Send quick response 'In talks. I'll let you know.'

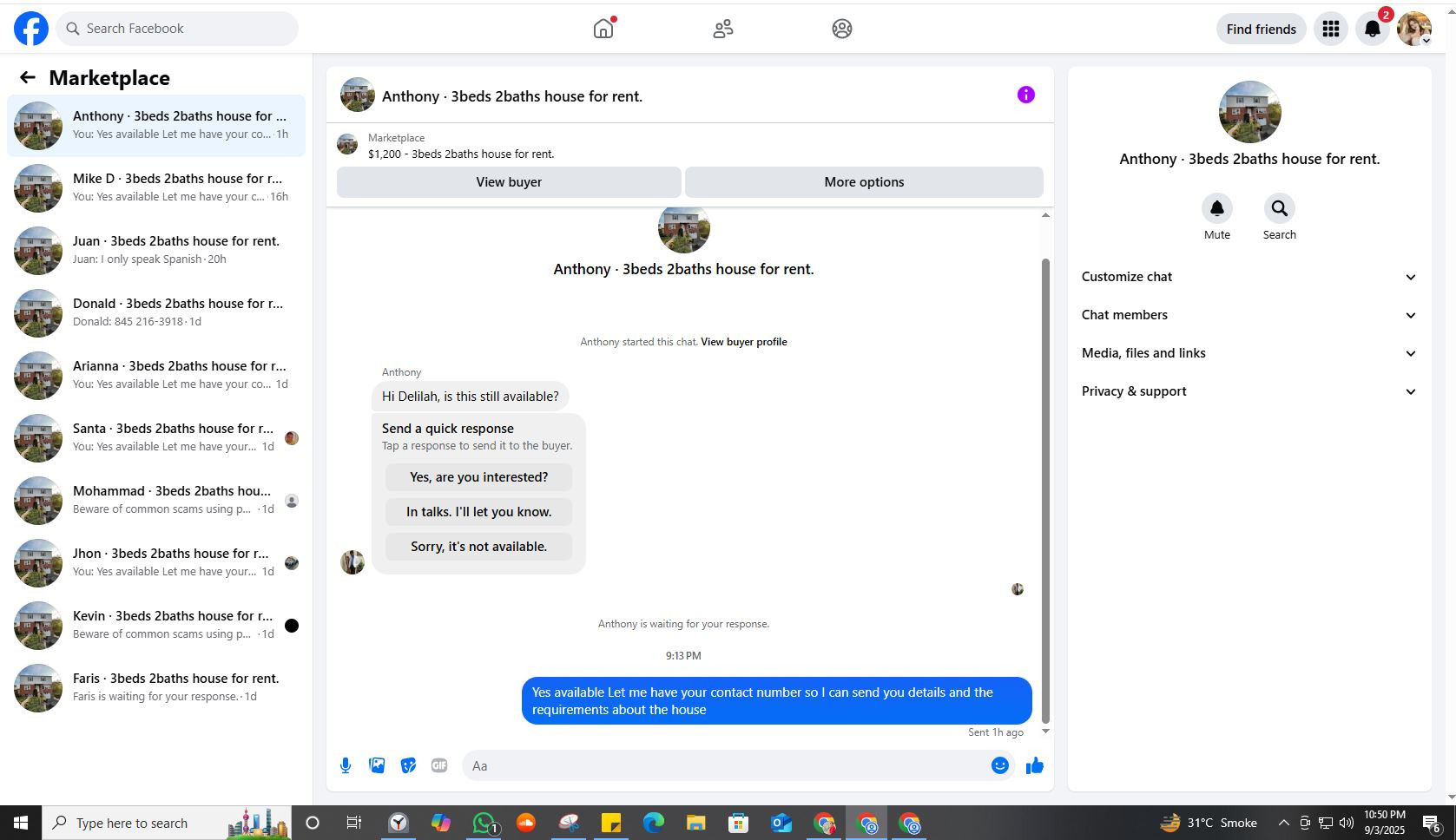click(478, 512)
